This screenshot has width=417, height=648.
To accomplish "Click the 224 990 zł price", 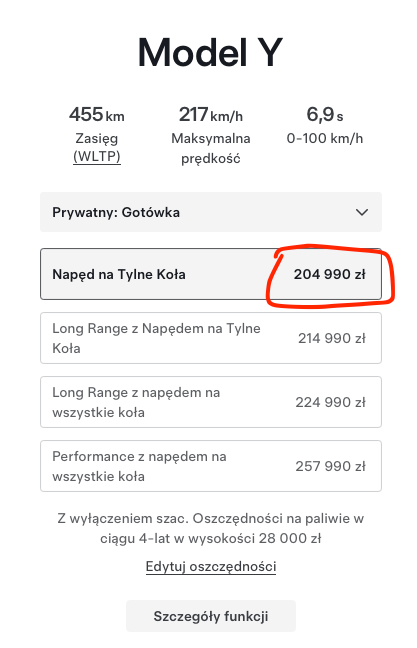I will (331, 402).
